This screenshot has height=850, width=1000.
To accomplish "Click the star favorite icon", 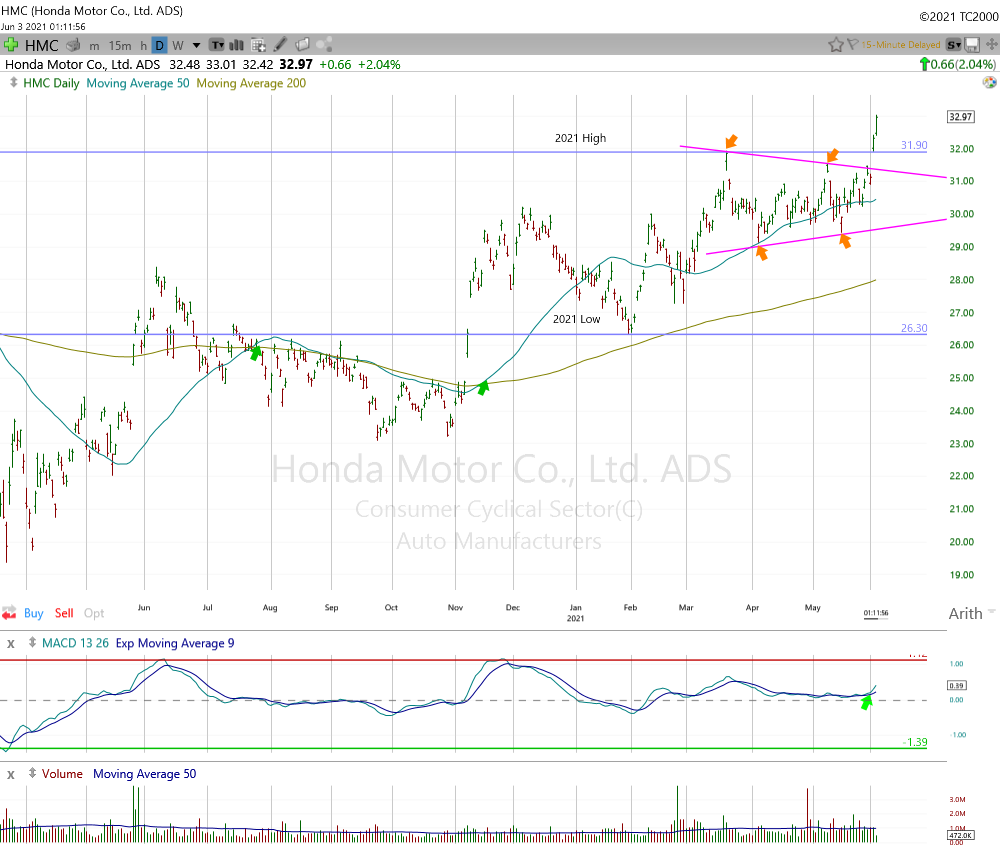I will tap(835, 45).
